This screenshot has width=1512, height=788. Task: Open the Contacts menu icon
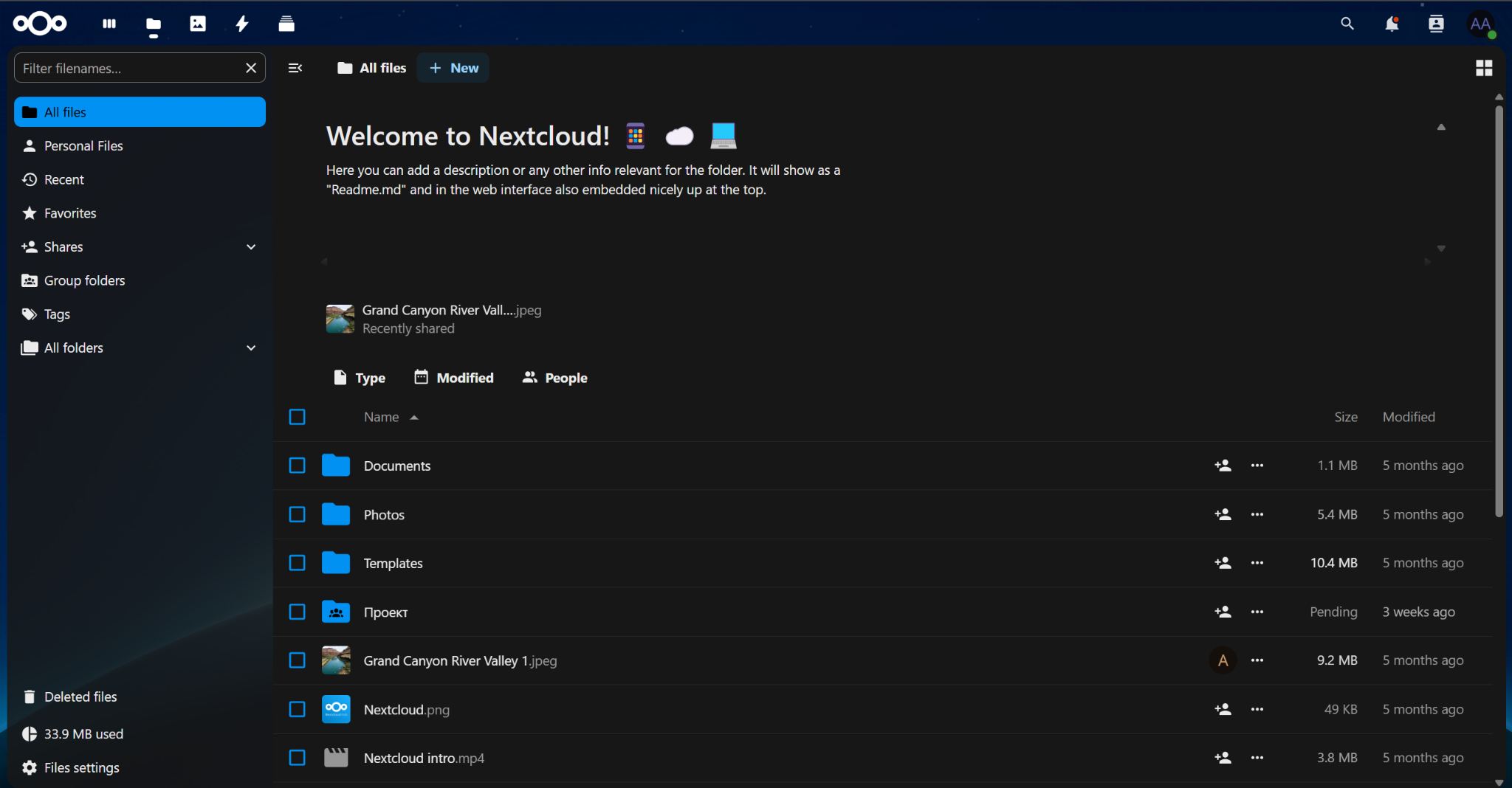tap(1436, 24)
